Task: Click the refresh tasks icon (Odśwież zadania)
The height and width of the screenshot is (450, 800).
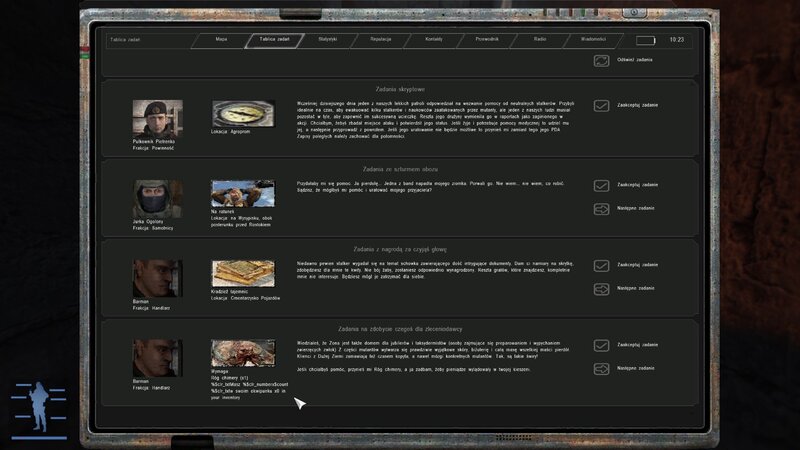Action: pos(601,61)
